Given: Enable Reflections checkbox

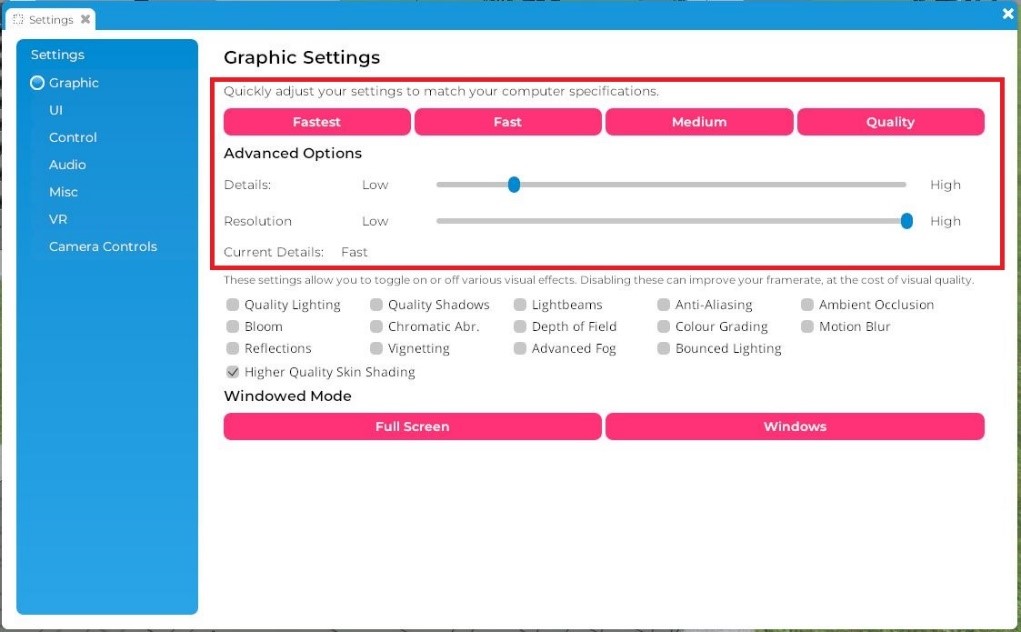Looking at the screenshot, I should pyautogui.click(x=232, y=348).
